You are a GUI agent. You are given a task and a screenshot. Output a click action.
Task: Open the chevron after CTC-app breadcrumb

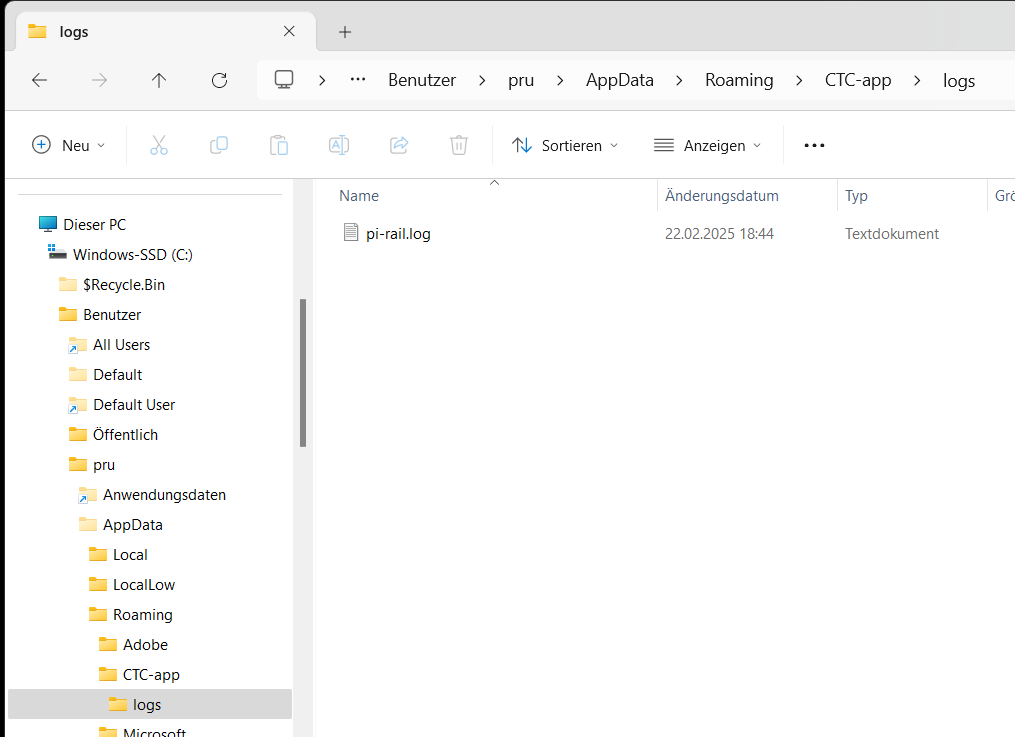(x=917, y=80)
